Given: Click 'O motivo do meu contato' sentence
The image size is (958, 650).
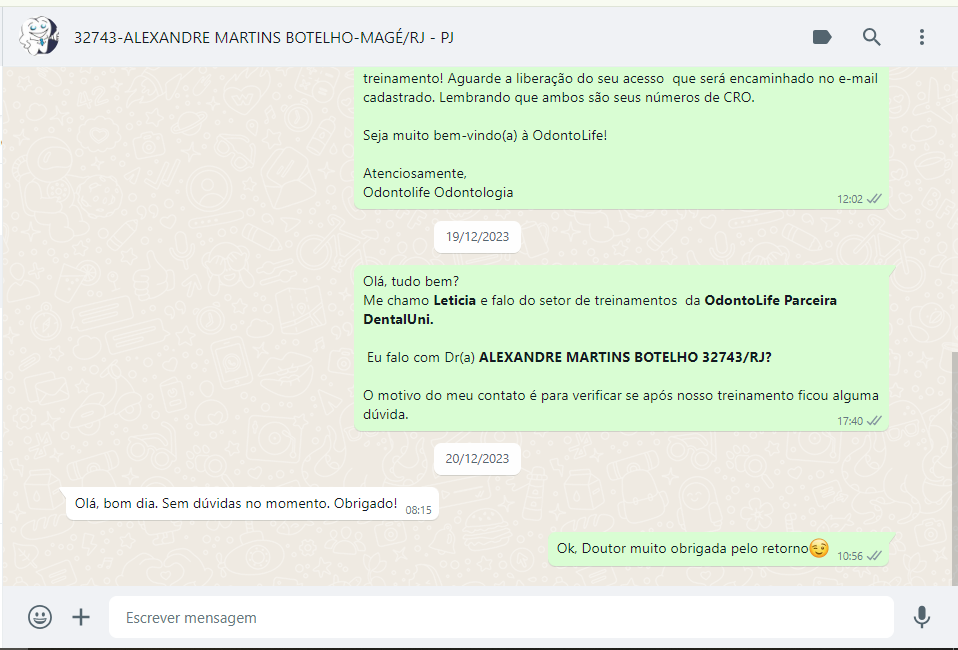Looking at the screenshot, I should tap(621, 405).
